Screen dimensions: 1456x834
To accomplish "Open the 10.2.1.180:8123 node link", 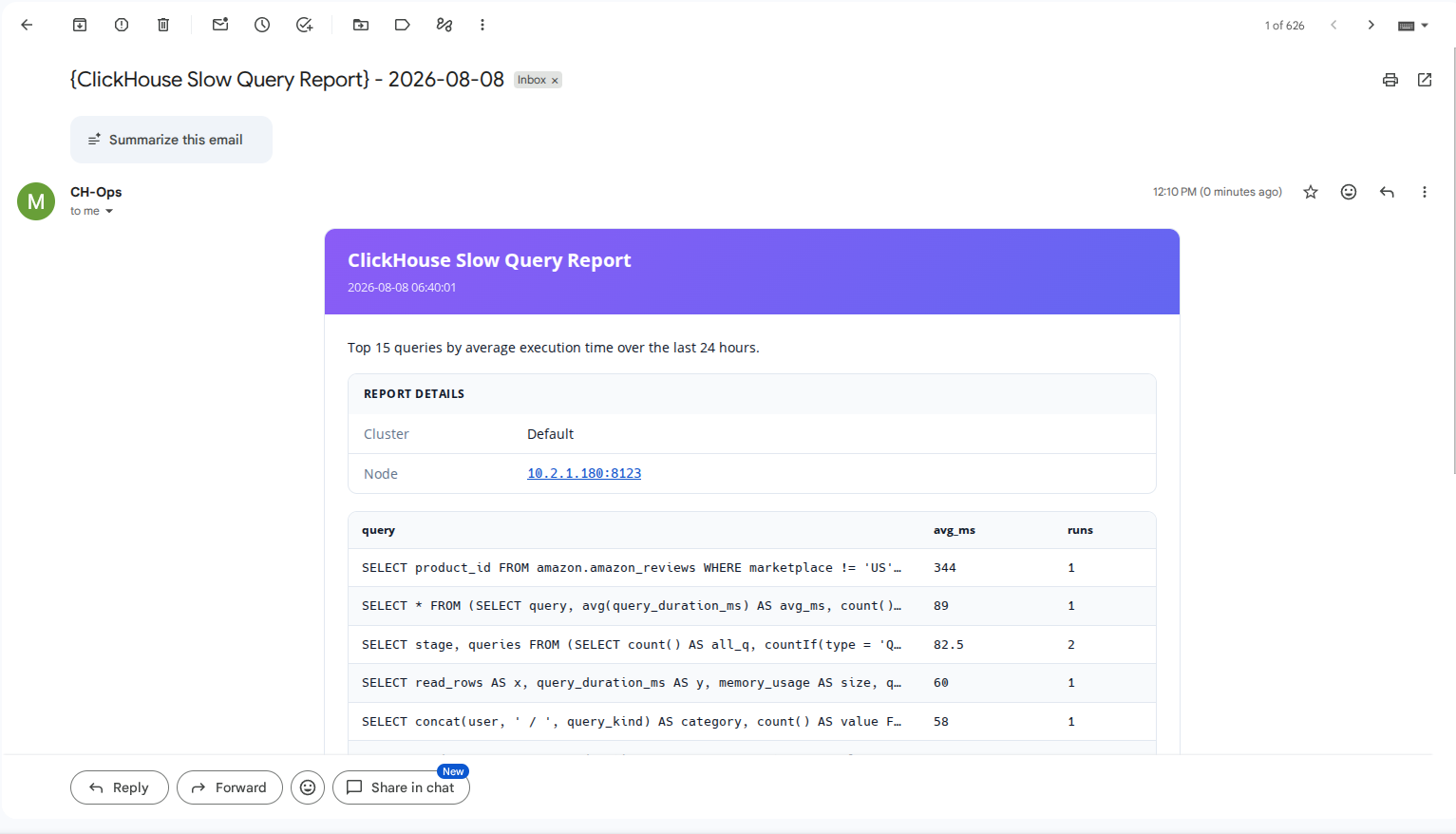I will click(584, 473).
